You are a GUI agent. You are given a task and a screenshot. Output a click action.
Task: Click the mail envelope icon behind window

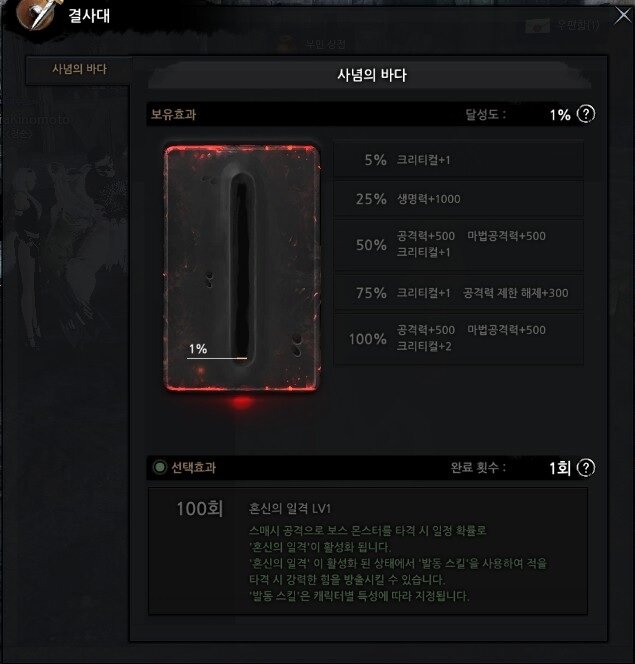tap(537, 26)
